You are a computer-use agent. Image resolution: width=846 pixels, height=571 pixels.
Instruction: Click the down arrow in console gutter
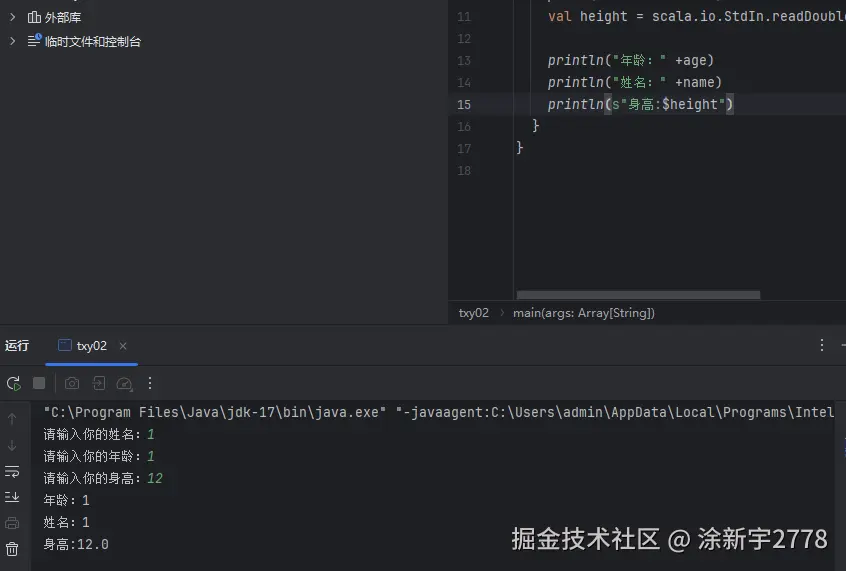(x=12, y=446)
